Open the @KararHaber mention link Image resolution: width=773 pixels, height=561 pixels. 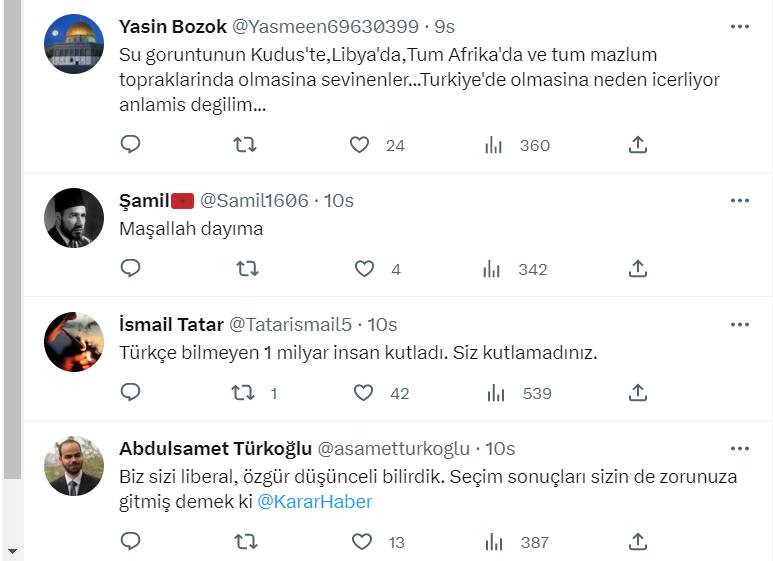click(x=315, y=502)
